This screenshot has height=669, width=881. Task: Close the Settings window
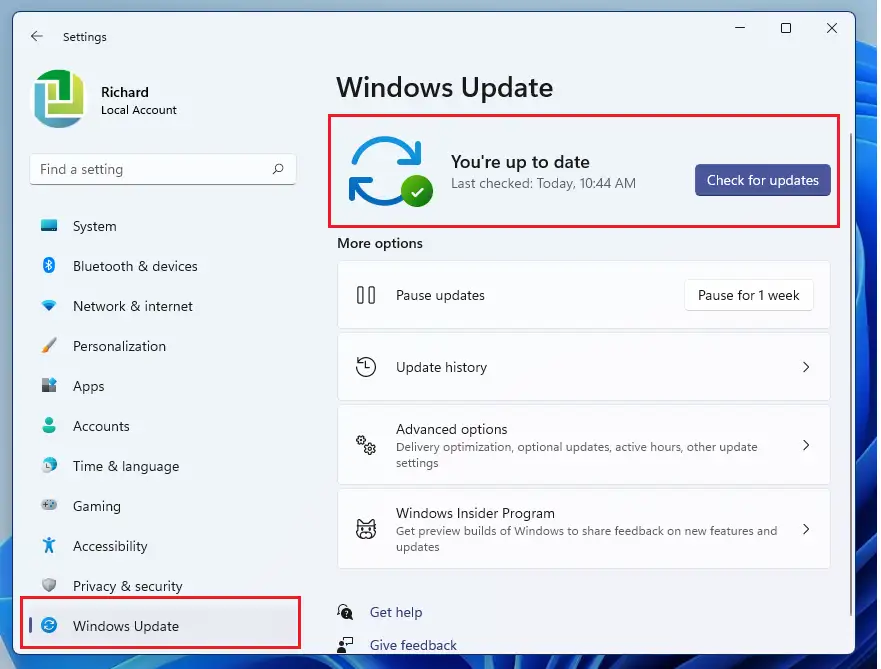832,28
